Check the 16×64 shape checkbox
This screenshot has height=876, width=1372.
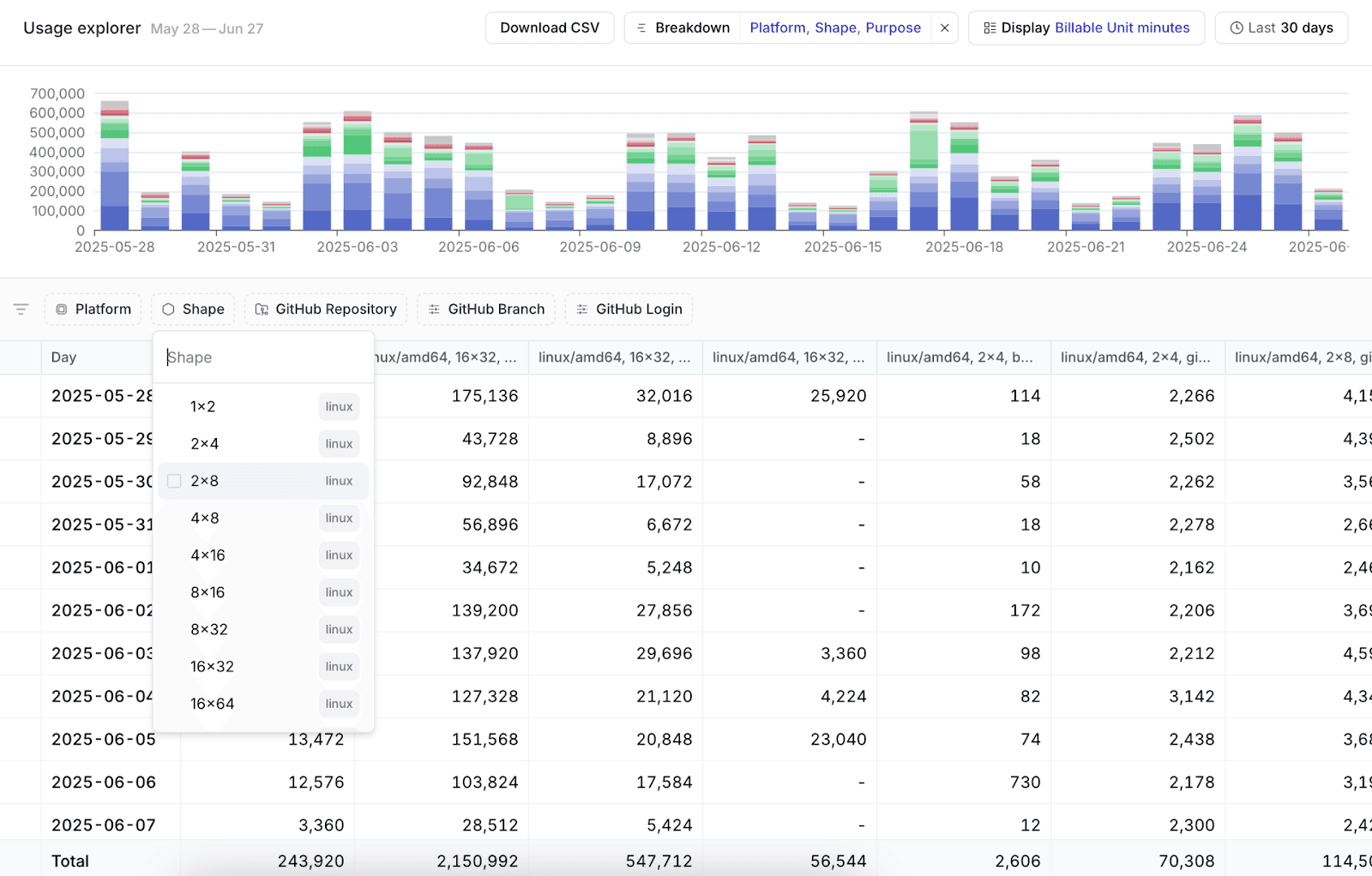[174, 703]
